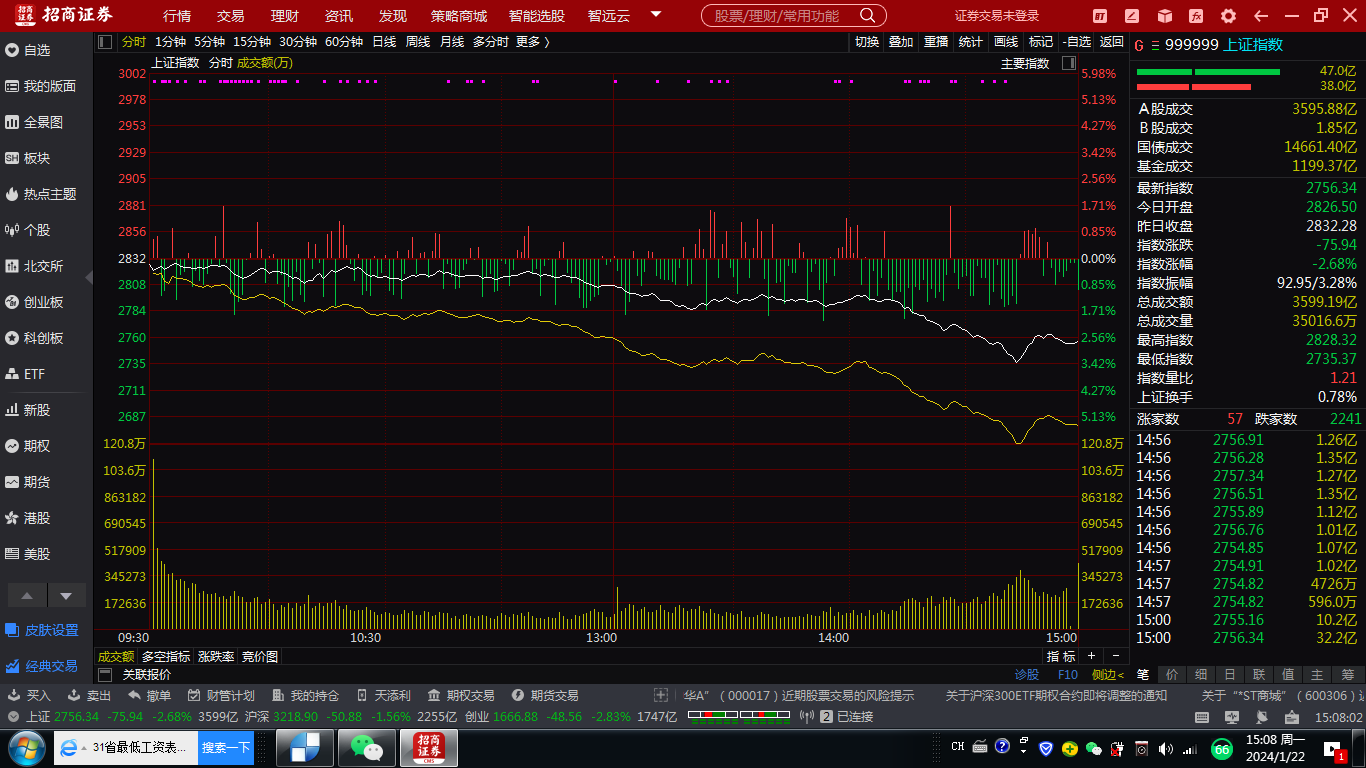Screen dimensions: 1366x768
Task: Click the back arrow in title bar
Action: tap(1260, 16)
